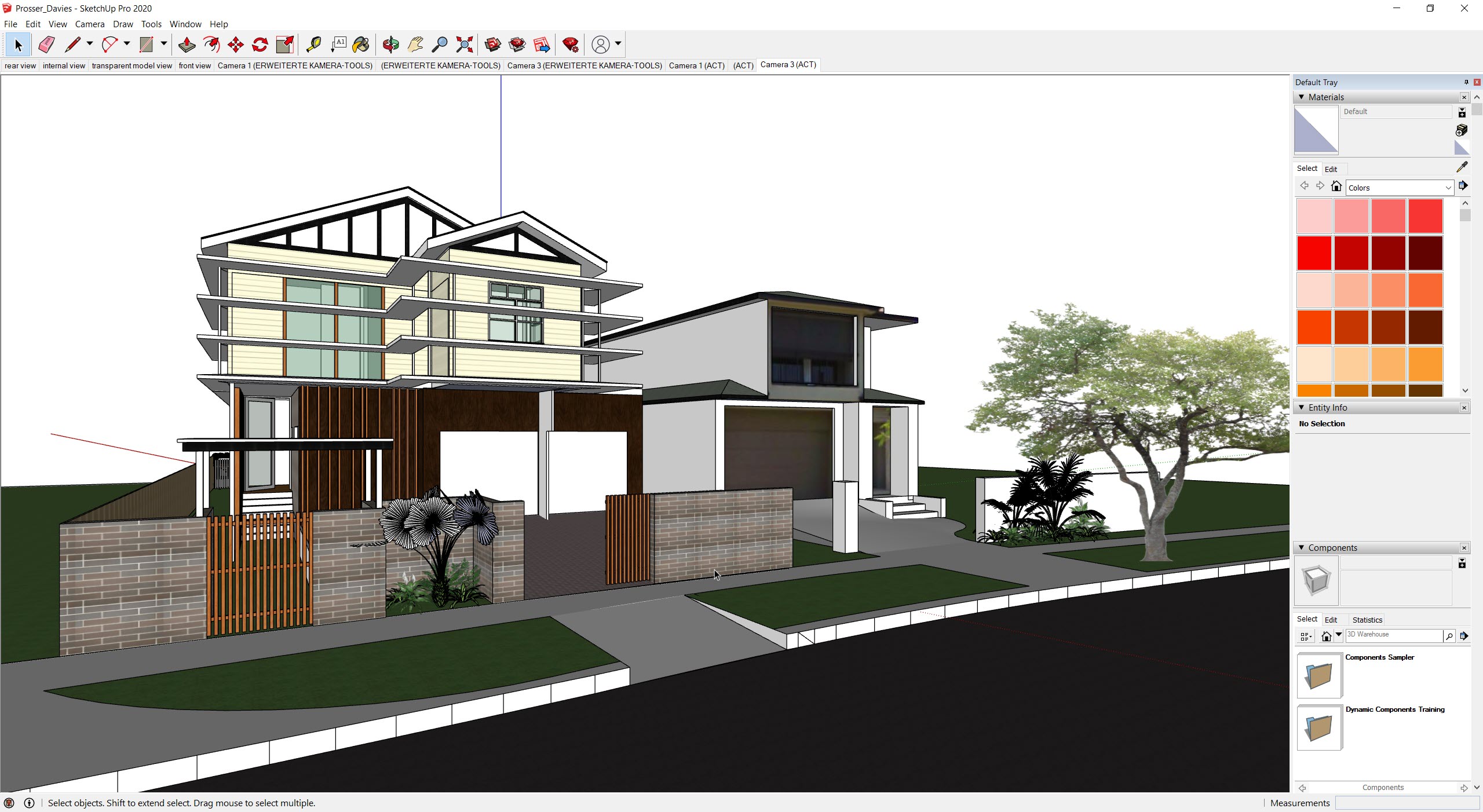Select the arrow Select tool
The width and height of the screenshot is (1483, 812).
pos(18,45)
